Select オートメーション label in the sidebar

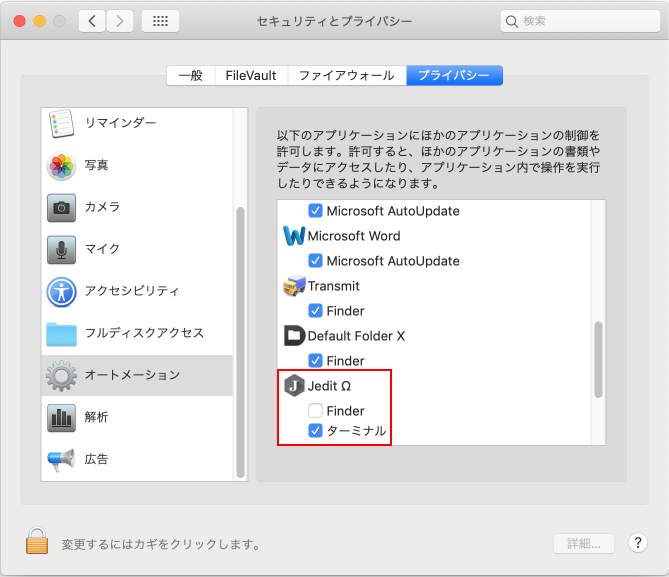132,375
